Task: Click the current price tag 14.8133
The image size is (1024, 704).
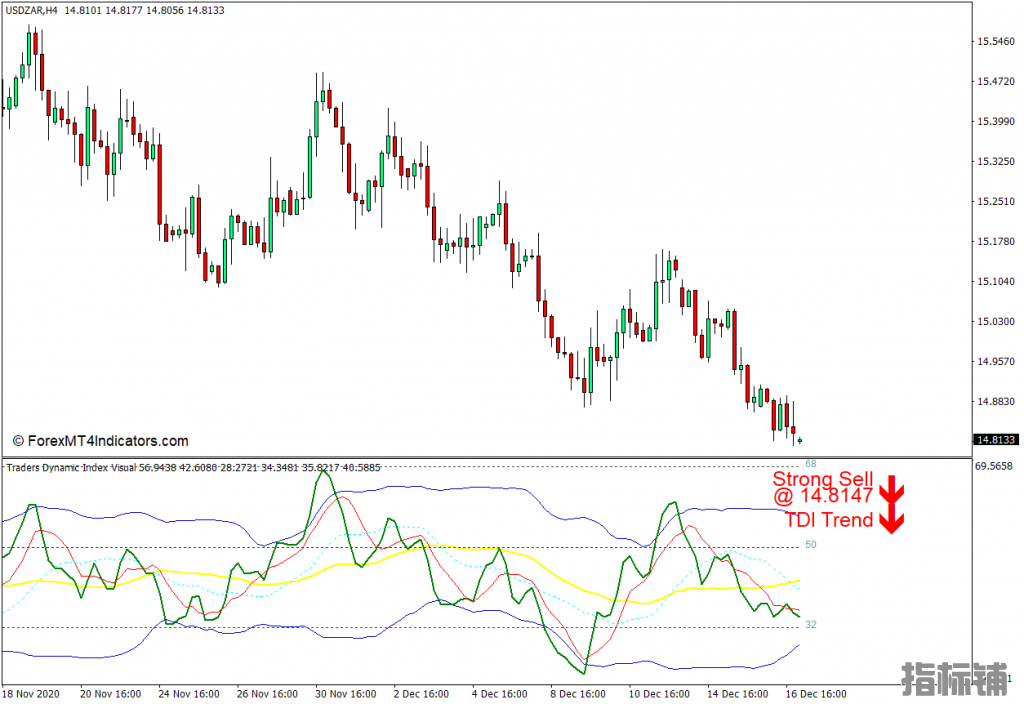Action: (x=996, y=440)
